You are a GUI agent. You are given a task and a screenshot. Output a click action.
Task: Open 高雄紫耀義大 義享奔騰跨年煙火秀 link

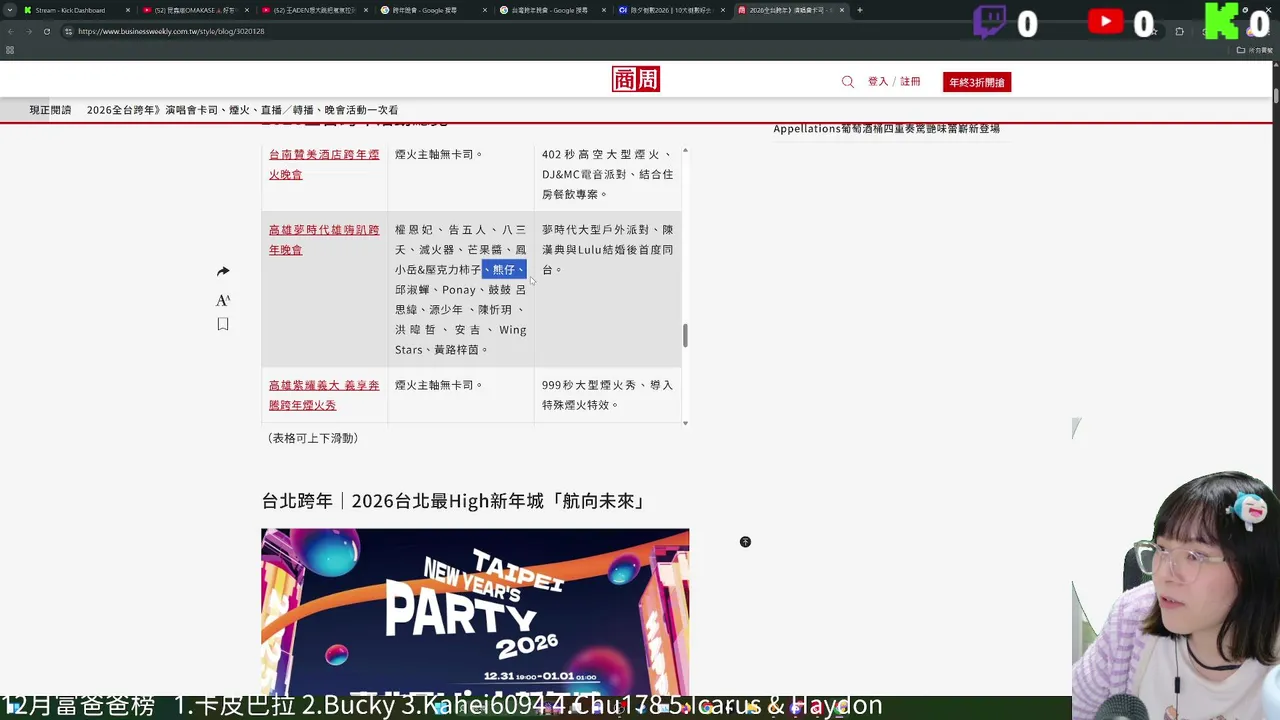pyautogui.click(x=324, y=395)
